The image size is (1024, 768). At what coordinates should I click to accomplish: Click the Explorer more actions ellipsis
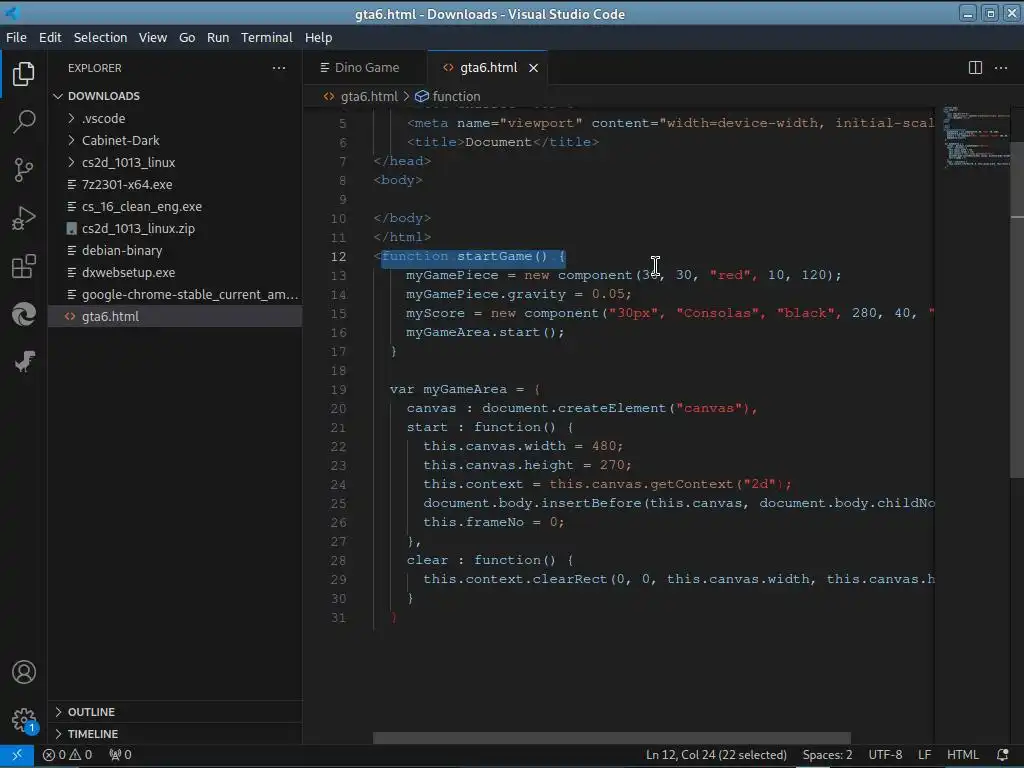coord(279,68)
